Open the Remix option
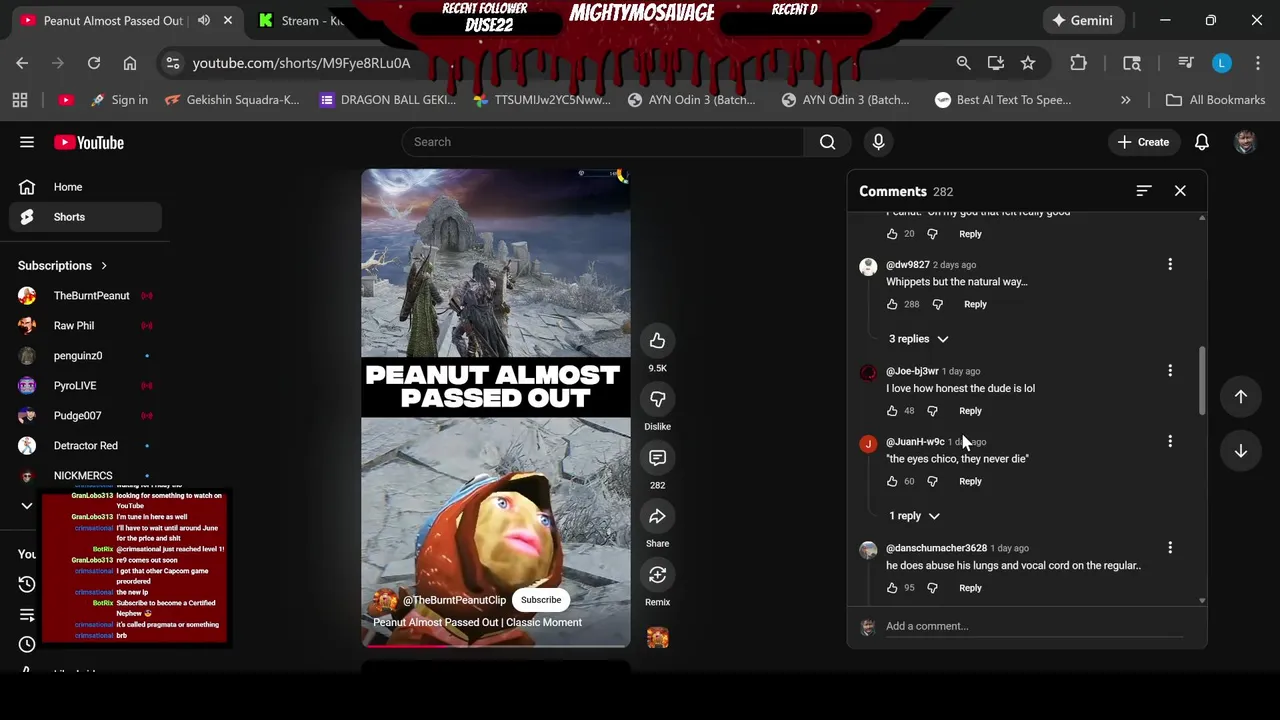 click(x=657, y=575)
